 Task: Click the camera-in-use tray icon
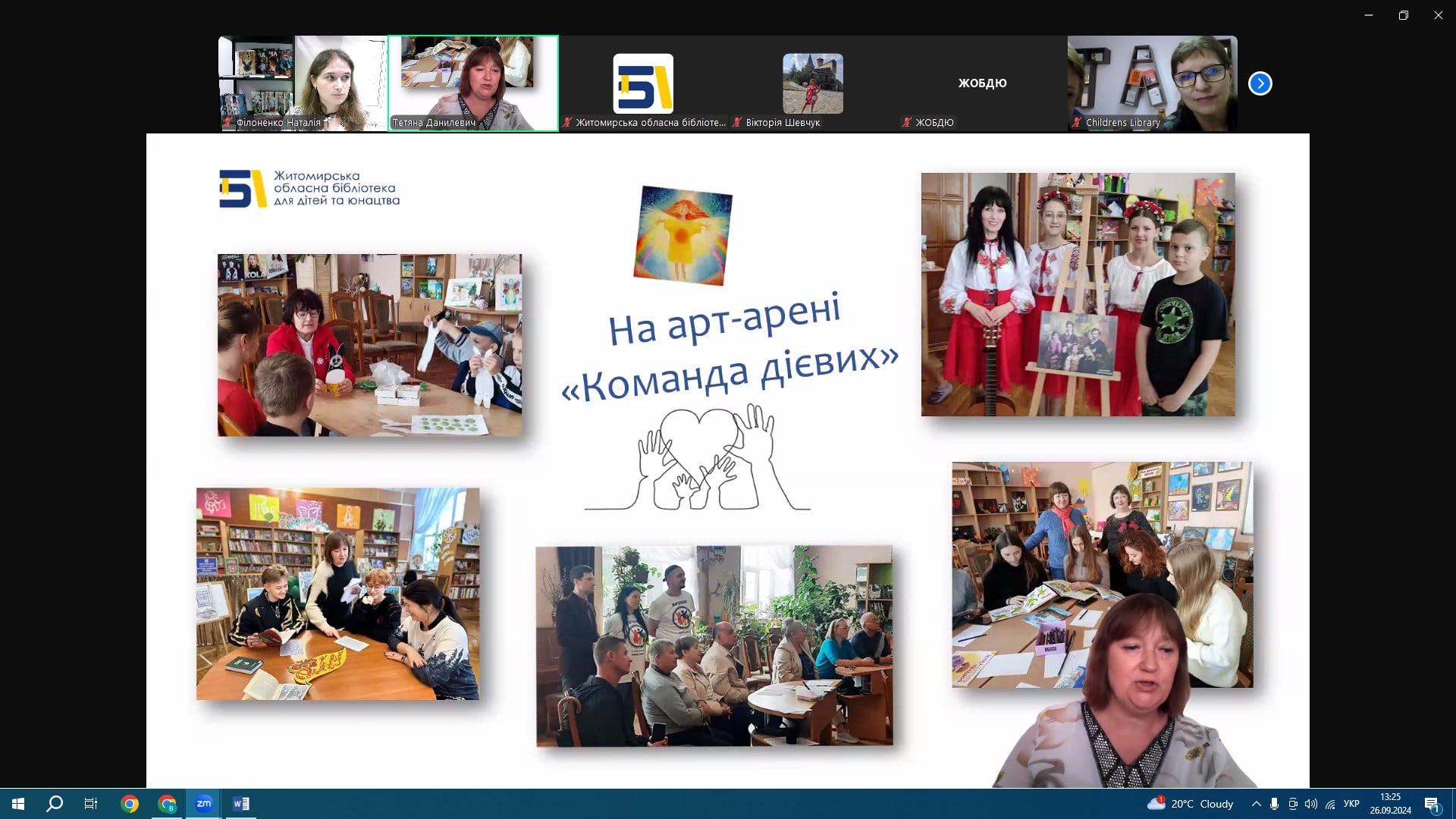(x=1293, y=804)
